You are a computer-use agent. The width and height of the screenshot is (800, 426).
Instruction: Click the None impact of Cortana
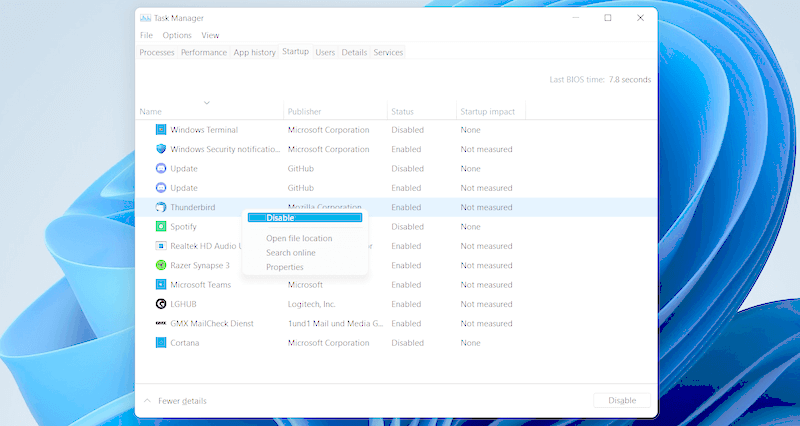[x=470, y=343]
